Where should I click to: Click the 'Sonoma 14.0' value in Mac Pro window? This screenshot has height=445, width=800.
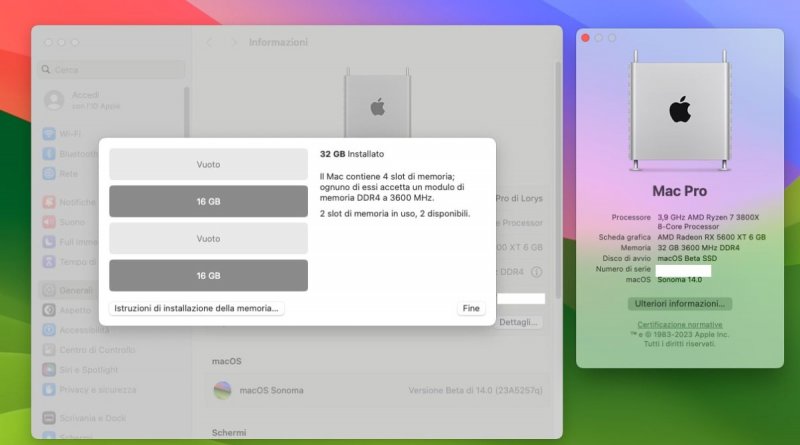680,280
